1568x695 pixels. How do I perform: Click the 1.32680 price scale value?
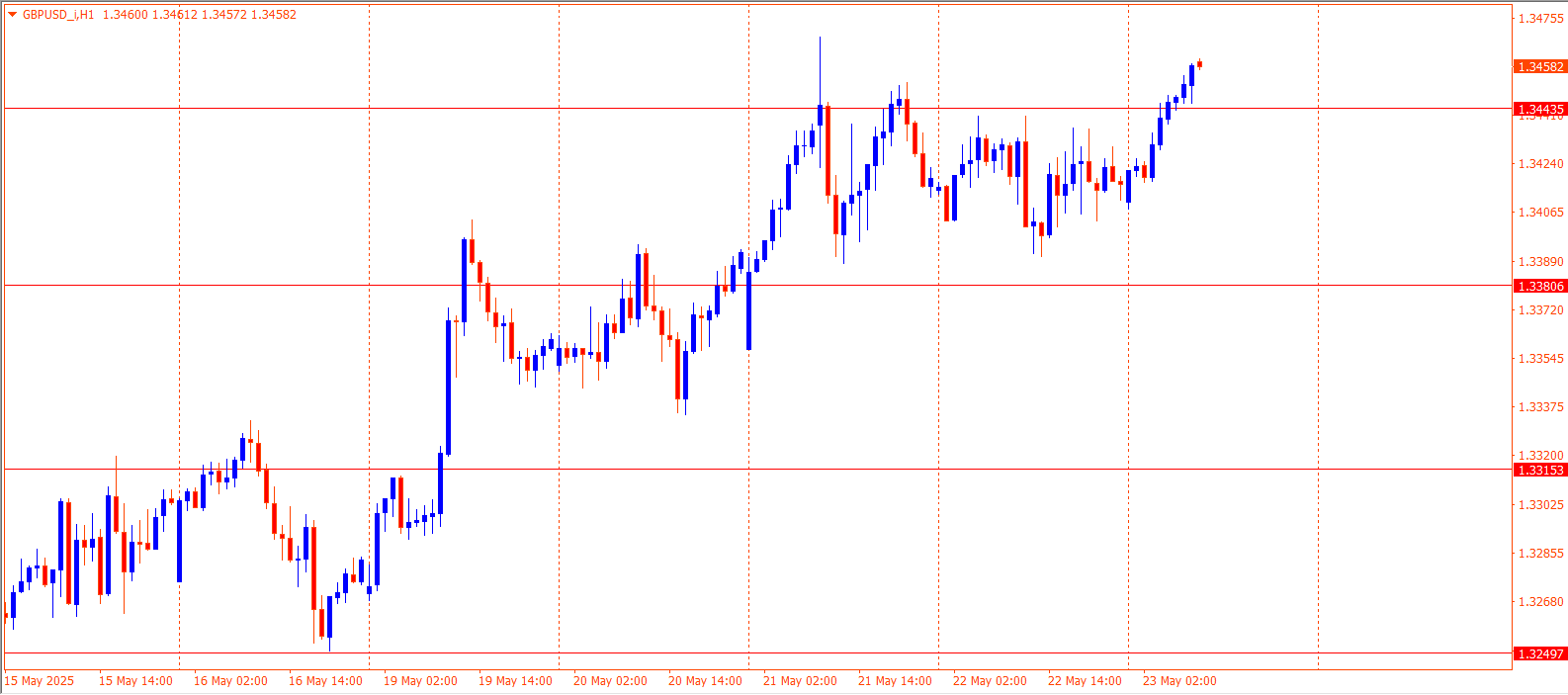1541,601
